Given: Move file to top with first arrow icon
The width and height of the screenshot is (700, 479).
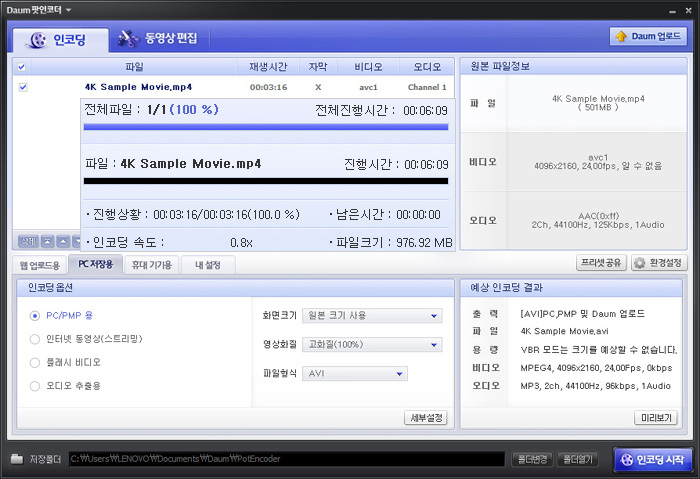Looking at the screenshot, I should point(46,241).
